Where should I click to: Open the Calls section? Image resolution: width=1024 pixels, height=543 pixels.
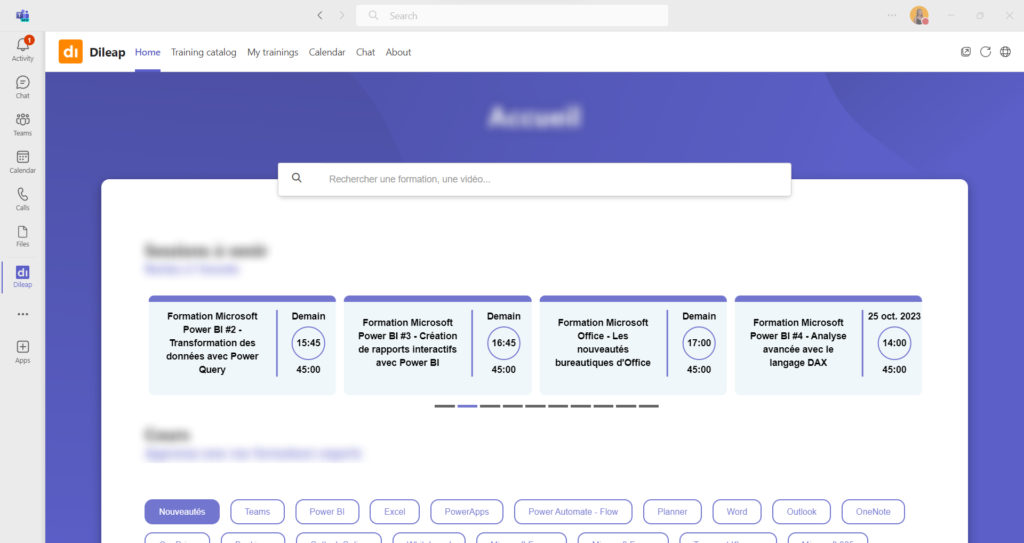tap(22, 199)
